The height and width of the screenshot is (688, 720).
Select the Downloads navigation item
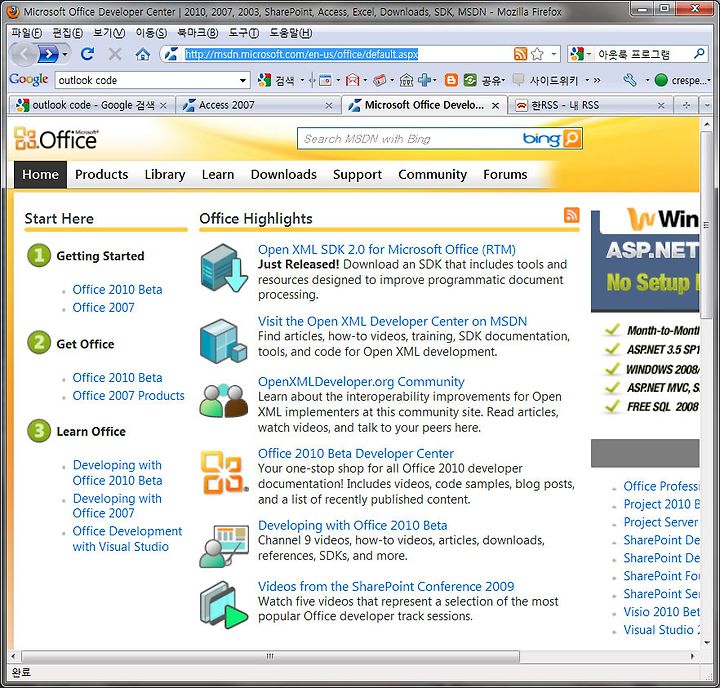pyautogui.click(x=283, y=175)
